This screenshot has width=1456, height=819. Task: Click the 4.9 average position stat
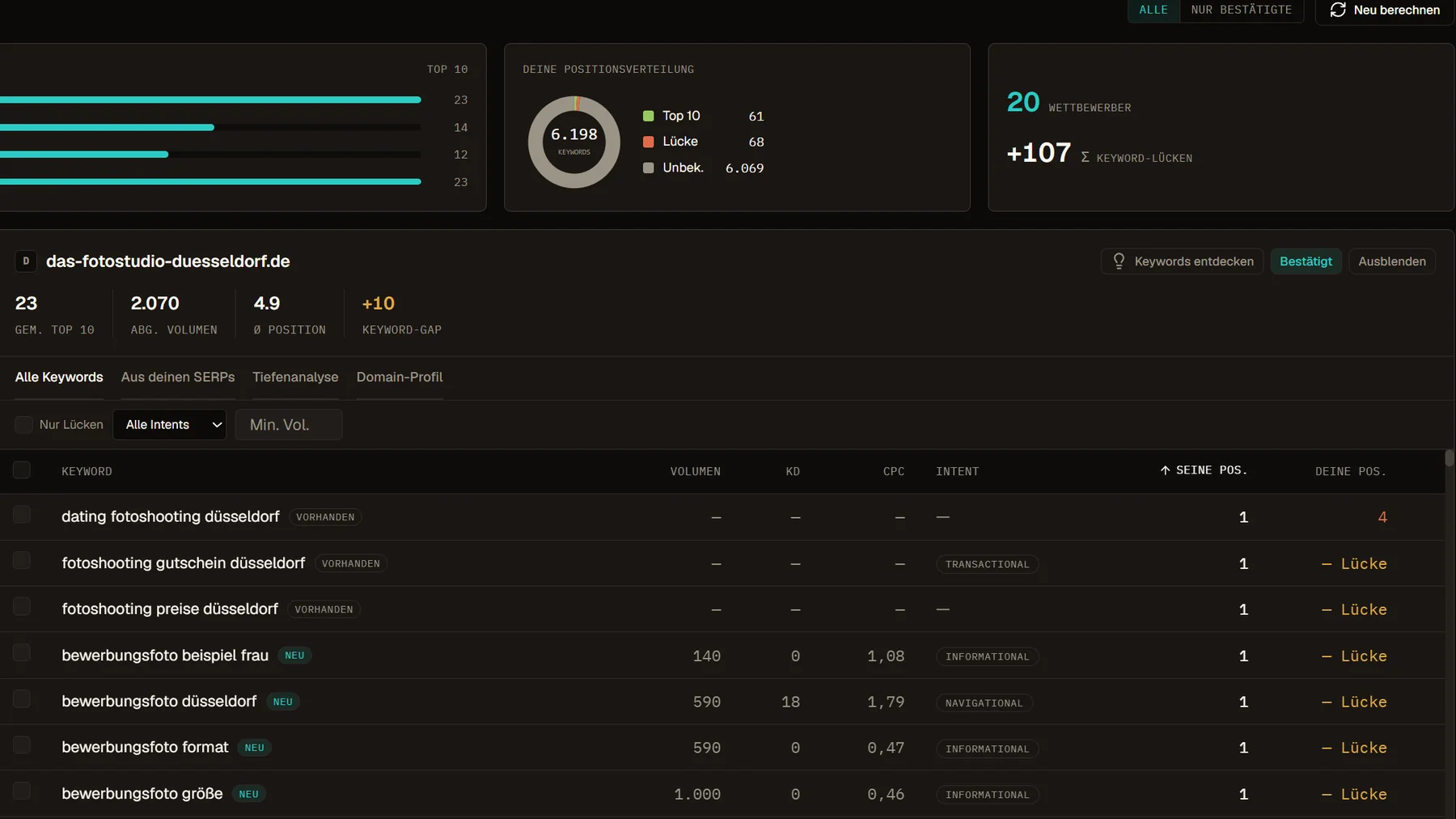click(x=267, y=303)
